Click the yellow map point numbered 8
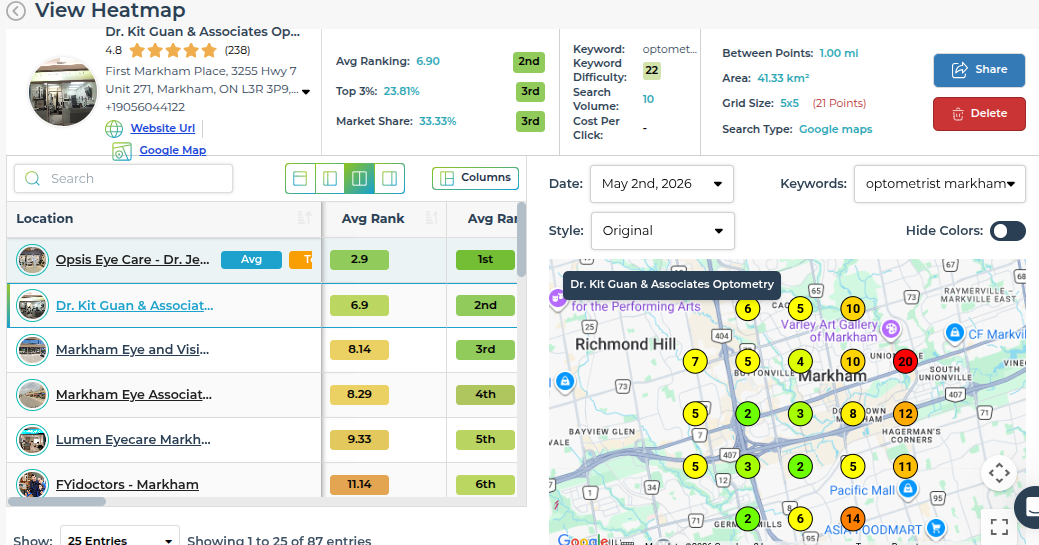1039x545 pixels. pyautogui.click(x=853, y=414)
